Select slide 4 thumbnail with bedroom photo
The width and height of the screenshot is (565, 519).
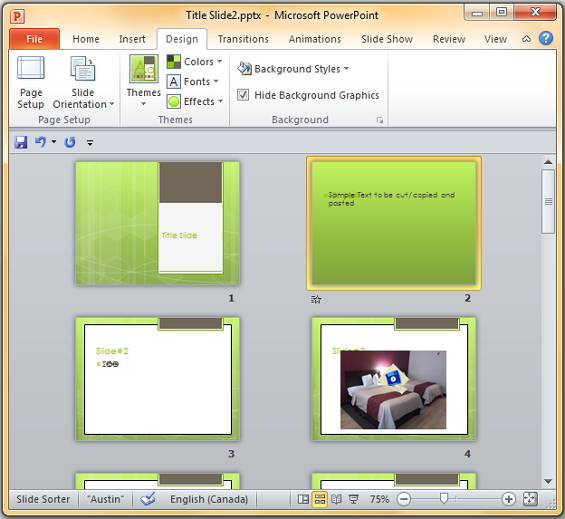coord(393,379)
